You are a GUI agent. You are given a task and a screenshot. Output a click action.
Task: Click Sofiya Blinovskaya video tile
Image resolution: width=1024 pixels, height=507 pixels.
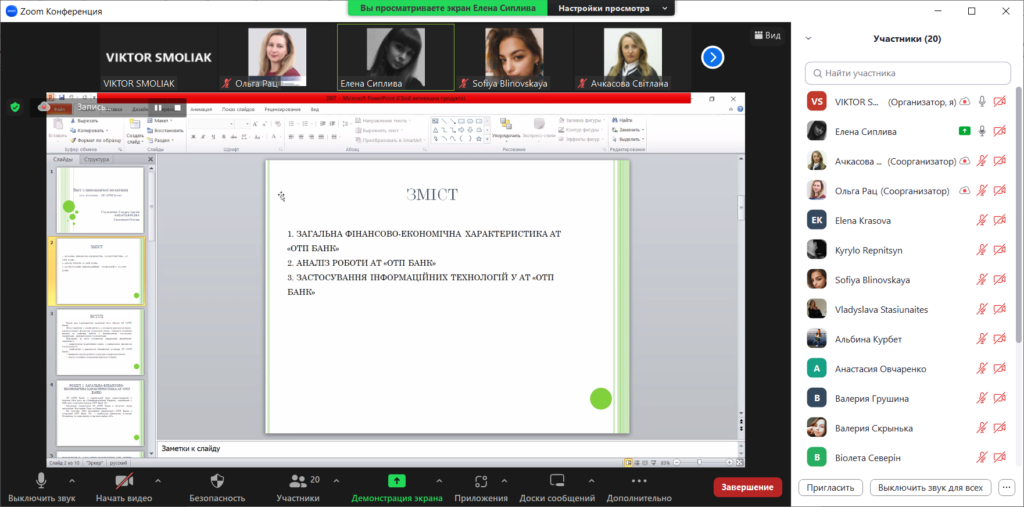pyautogui.click(x=514, y=57)
